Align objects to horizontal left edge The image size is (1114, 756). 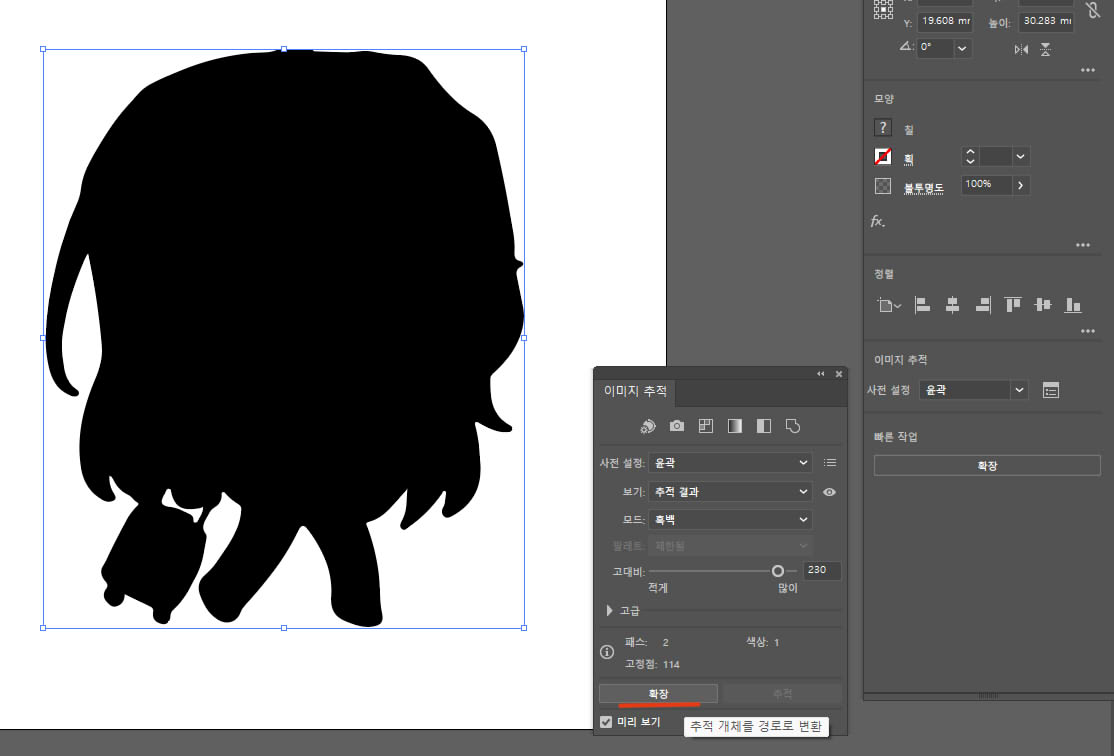[x=922, y=305]
